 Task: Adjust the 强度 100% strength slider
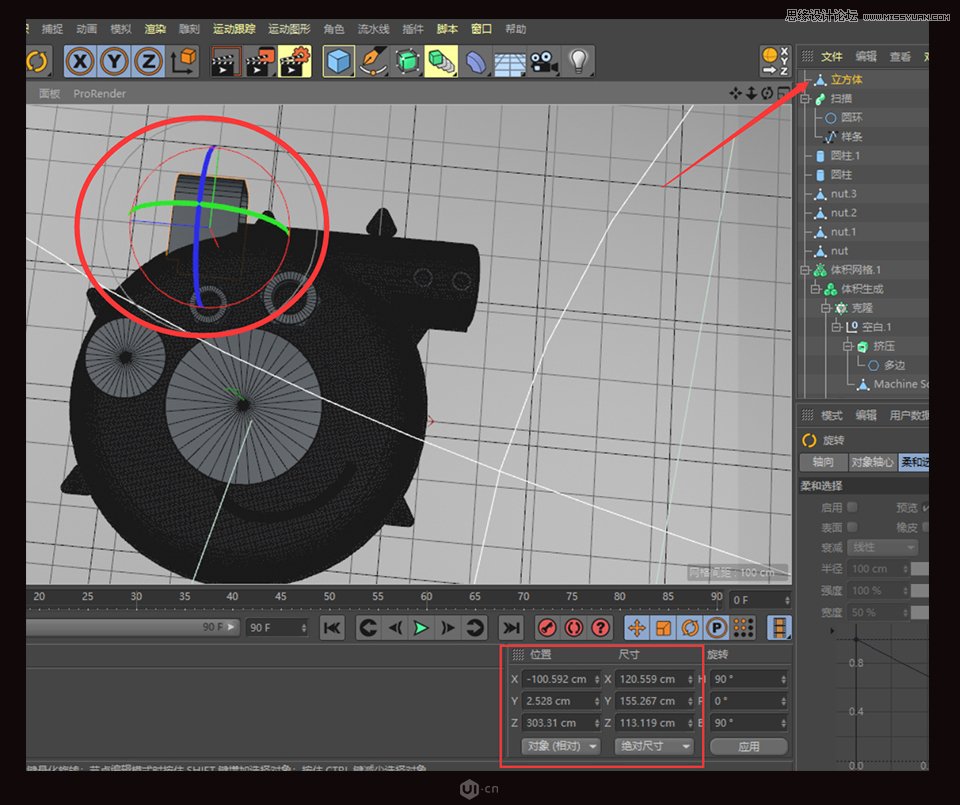click(878, 589)
